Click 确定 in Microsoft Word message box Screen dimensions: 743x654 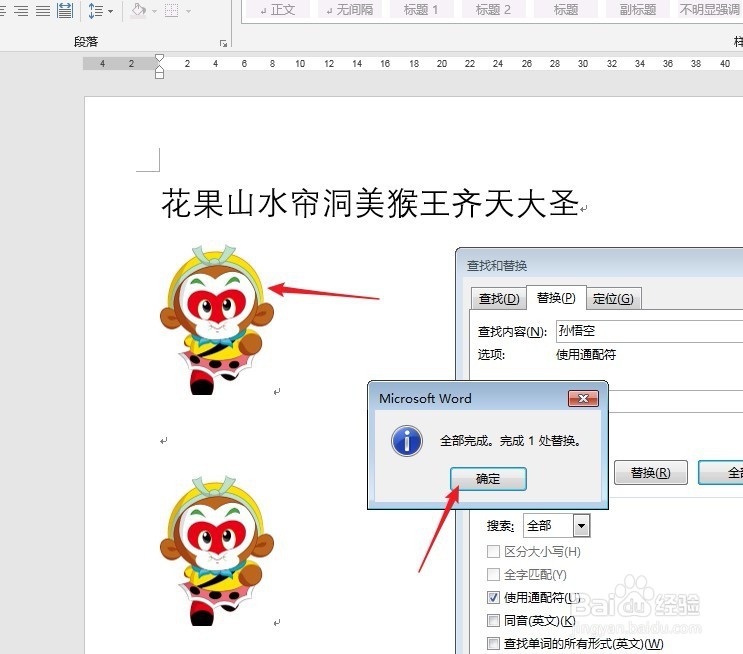point(488,479)
